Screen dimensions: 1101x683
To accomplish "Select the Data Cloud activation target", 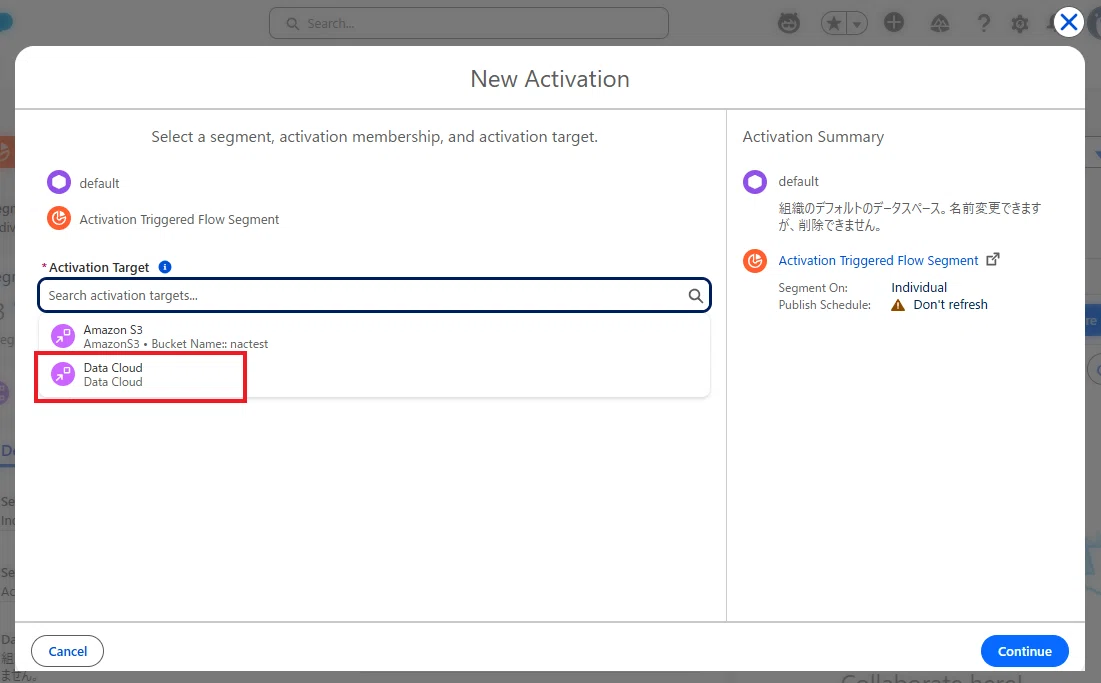I will (x=374, y=374).
